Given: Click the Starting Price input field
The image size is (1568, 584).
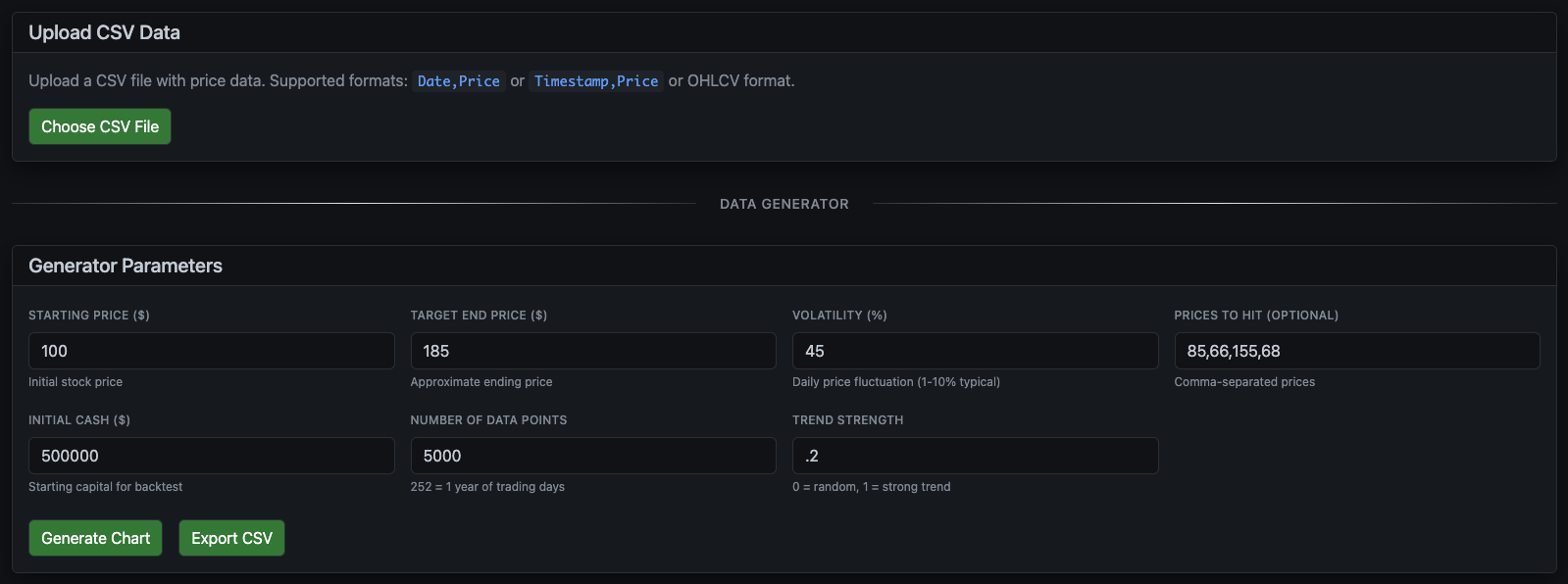Looking at the screenshot, I should coord(211,350).
